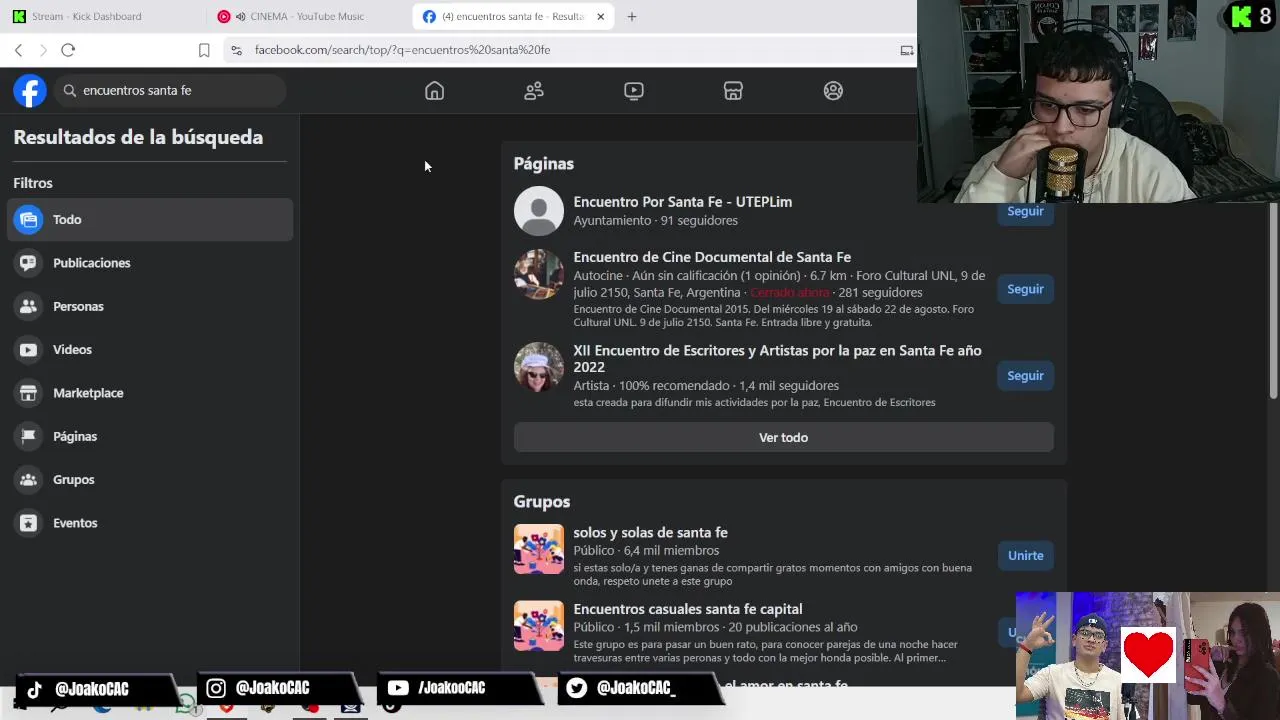The height and width of the screenshot is (720, 1280).
Task: Select the Marketplace filter label in sidebar
Action: [x=88, y=393]
